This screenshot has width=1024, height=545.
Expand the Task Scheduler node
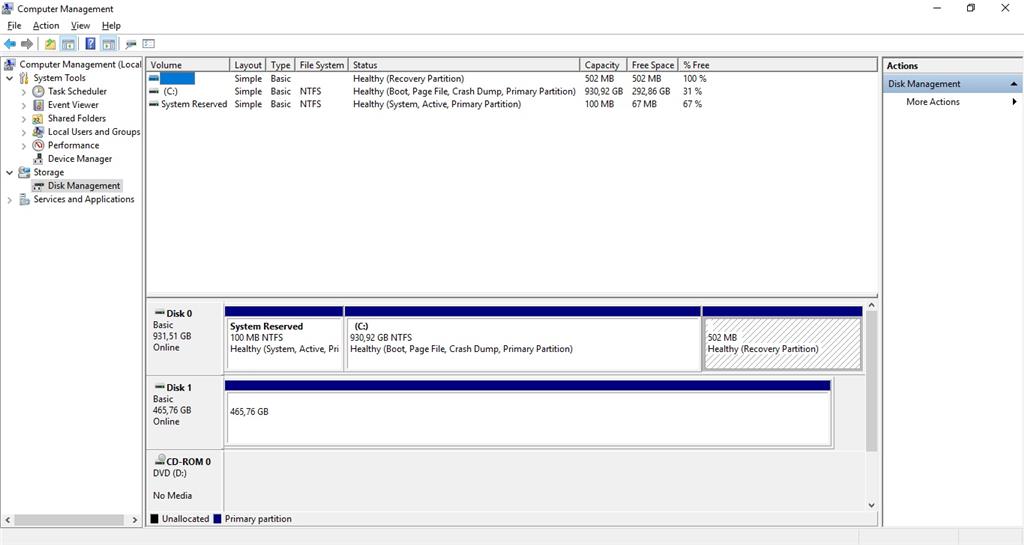tap(24, 92)
